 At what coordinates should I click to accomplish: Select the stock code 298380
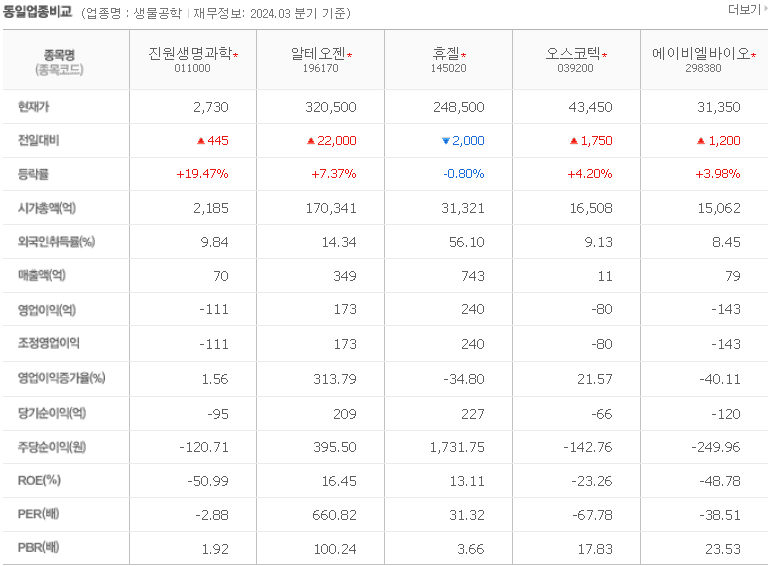pos(703,68)
